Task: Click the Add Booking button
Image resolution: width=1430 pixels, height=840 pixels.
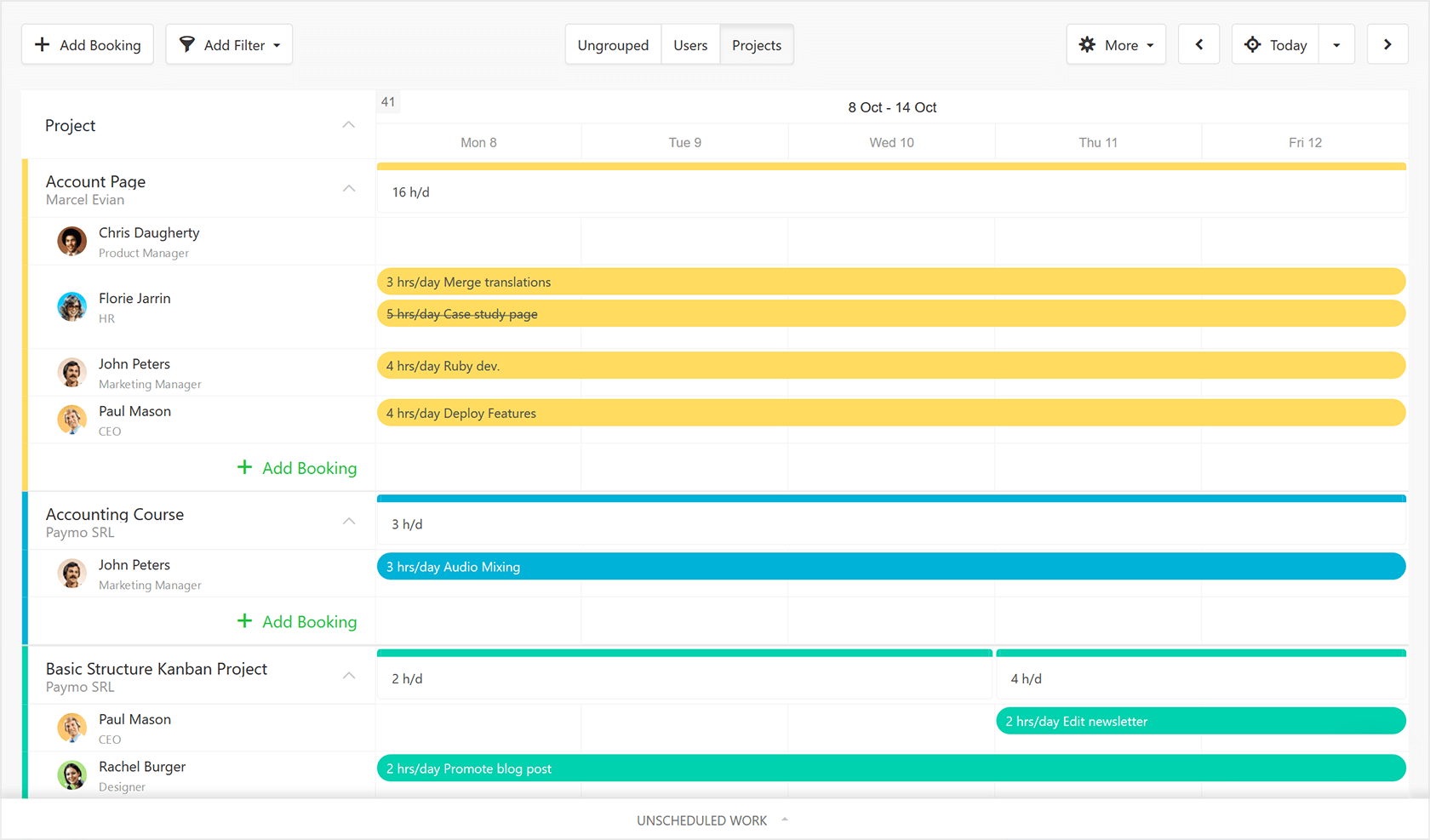Action: pyautogui.click(x=87, y=44)
